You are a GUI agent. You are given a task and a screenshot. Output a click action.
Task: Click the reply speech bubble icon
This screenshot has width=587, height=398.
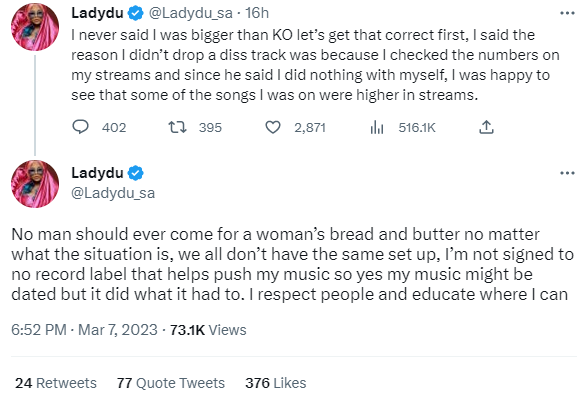click(80, 127)
